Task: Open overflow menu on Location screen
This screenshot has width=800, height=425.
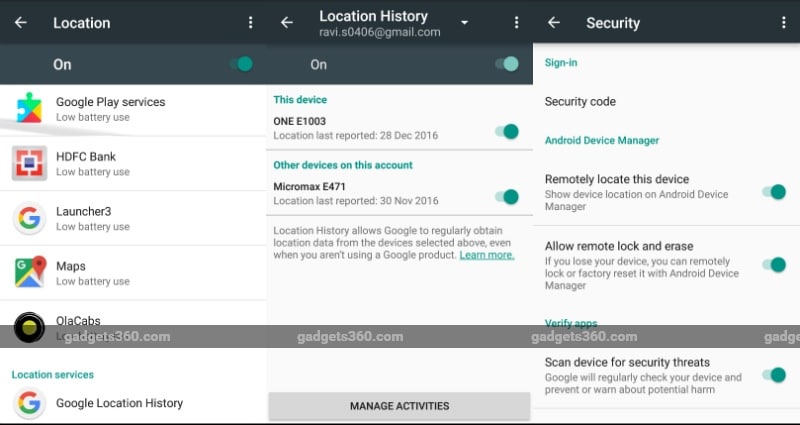Action: click(x=250, y=22)
